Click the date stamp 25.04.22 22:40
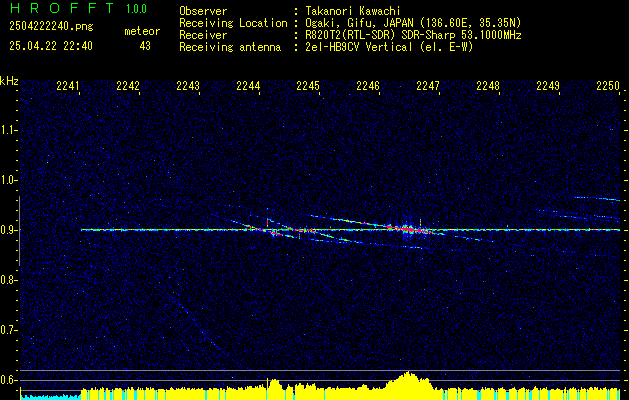This screenshot has height=400, width=629. coord(51,46)
